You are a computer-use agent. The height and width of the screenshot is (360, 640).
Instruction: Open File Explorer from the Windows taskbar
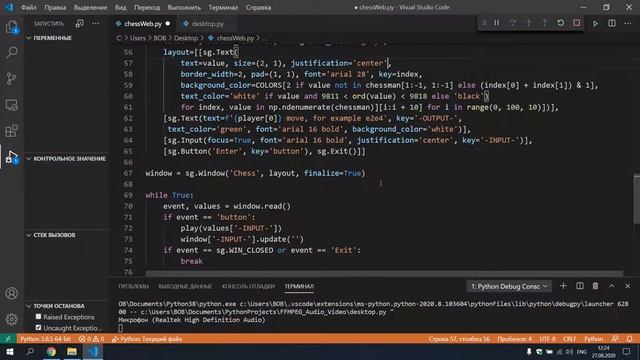pyautogui.click(x=72, y=351)
